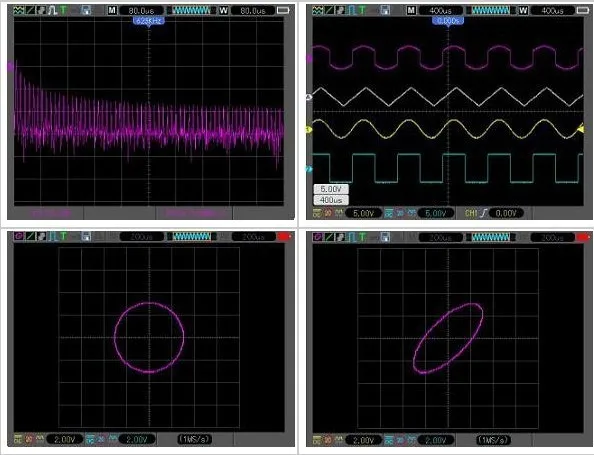Click the 5.00V popup label above 400us
Viewport: 594px width, 455px height.
(x=331, y=189)
